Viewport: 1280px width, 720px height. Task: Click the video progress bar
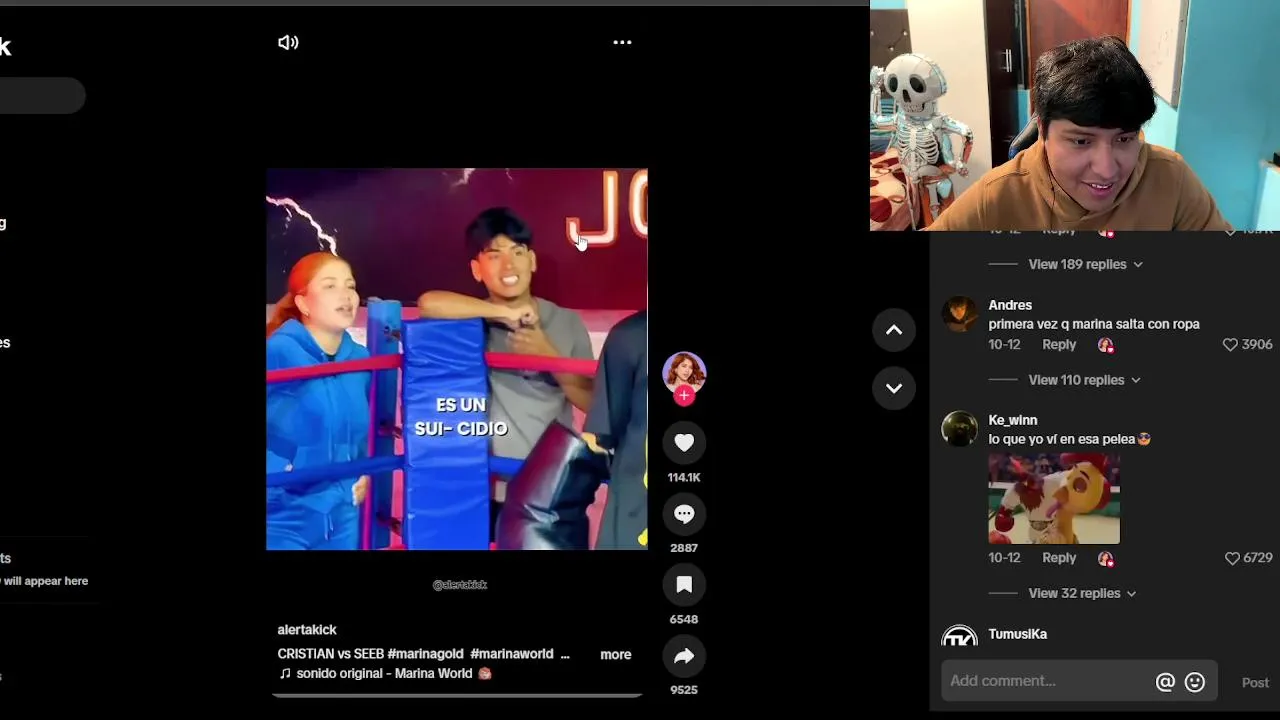pos(457,695)
